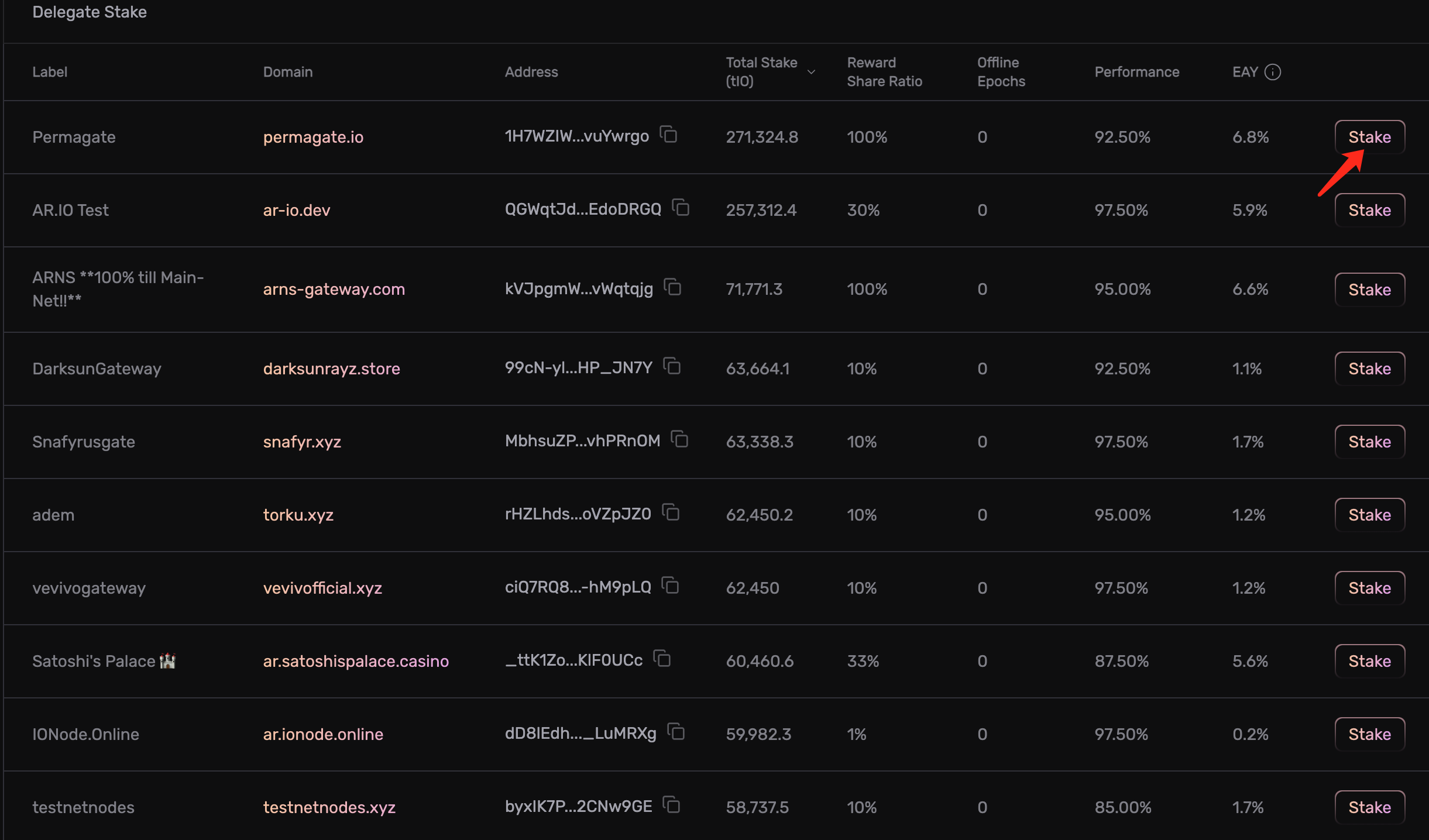Sort by Offline Epochs column header
This screenshot has height=840, width=1429.
(1001, 72)
